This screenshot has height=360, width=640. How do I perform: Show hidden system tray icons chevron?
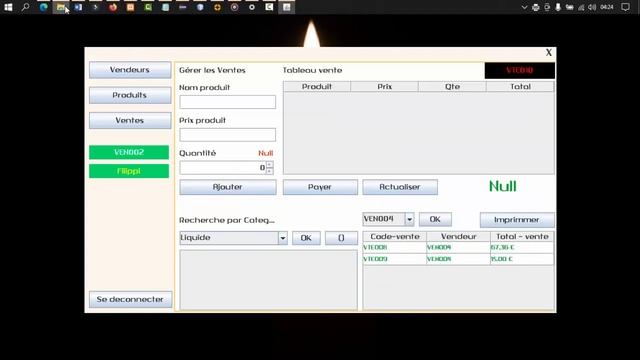[524, 7]
